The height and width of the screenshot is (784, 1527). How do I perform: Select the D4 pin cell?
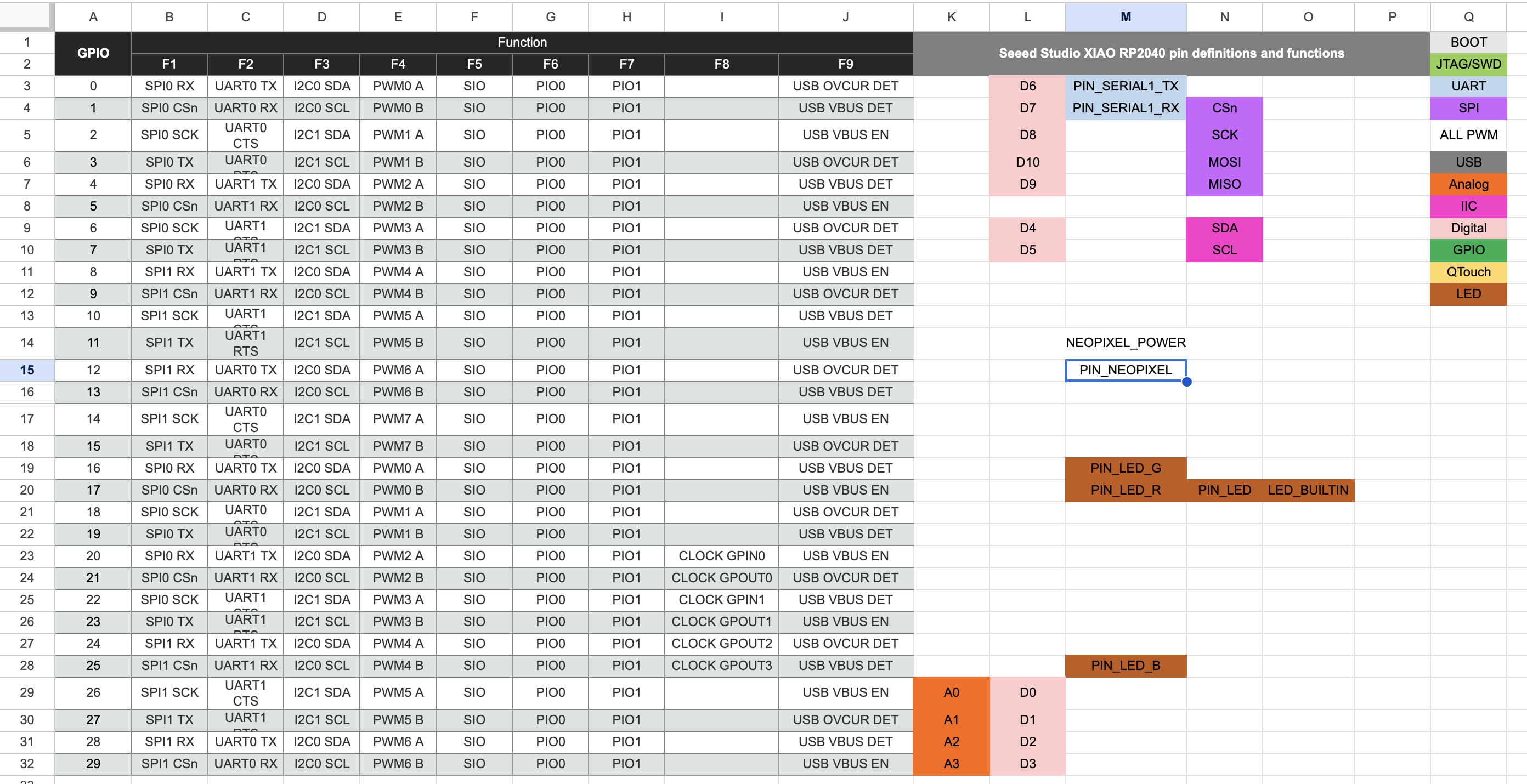point(1027,228)
